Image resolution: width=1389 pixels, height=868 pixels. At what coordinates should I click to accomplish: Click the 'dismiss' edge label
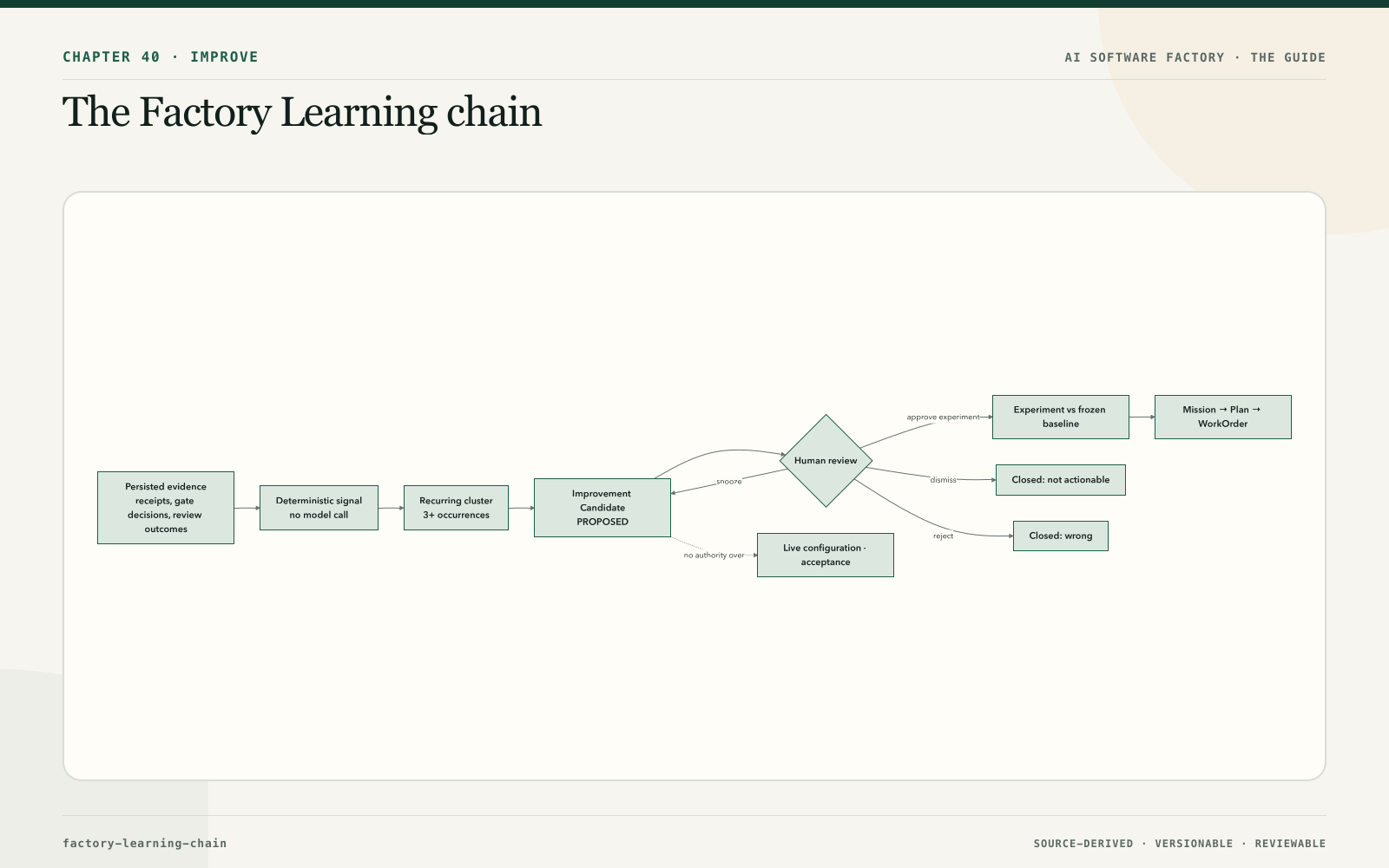tap(944, 480)
